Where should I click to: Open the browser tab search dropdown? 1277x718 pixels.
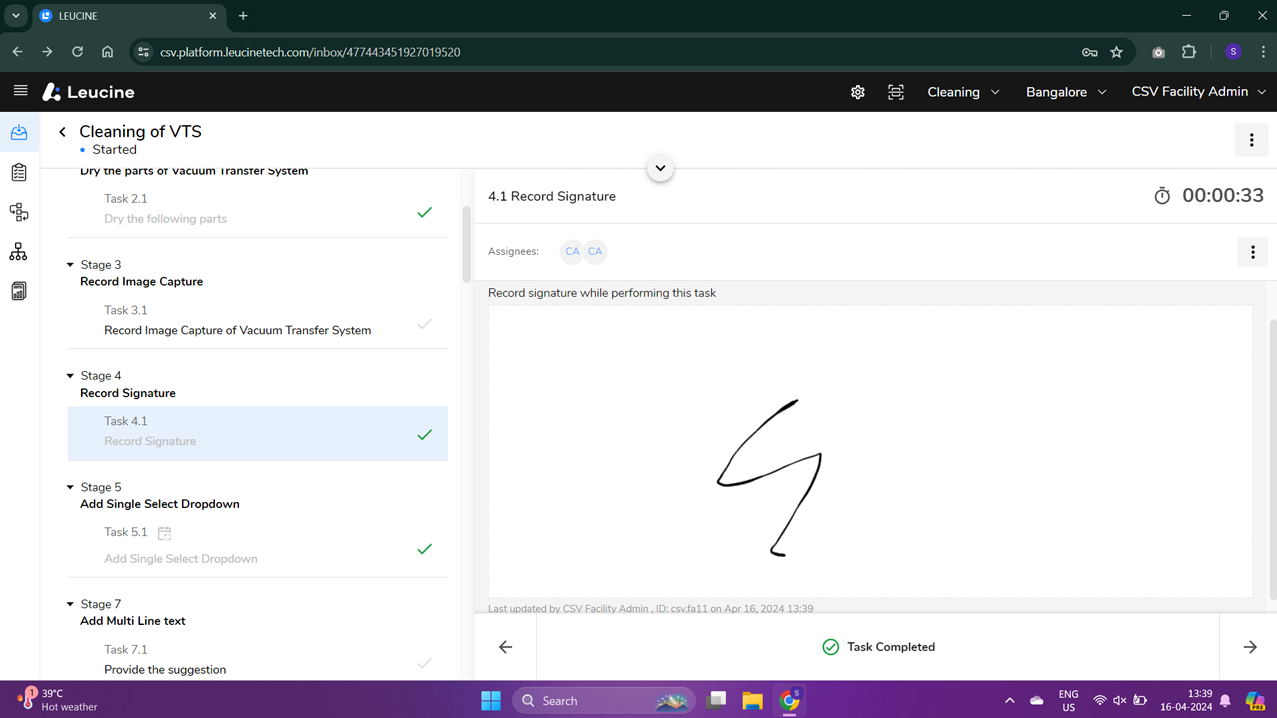(x=16, y=16)
